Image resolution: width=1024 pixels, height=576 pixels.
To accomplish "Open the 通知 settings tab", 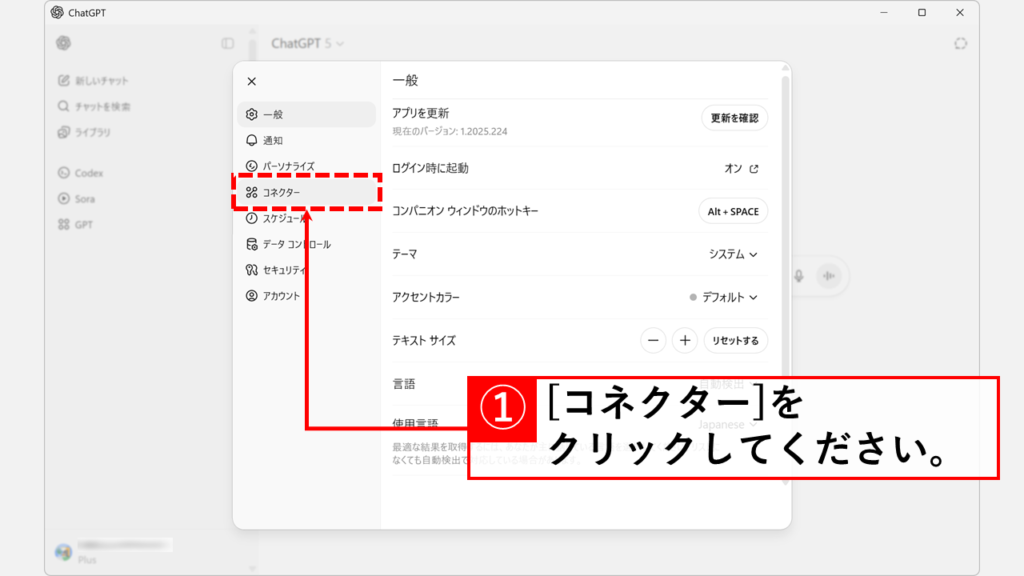I will pos(306,140).
